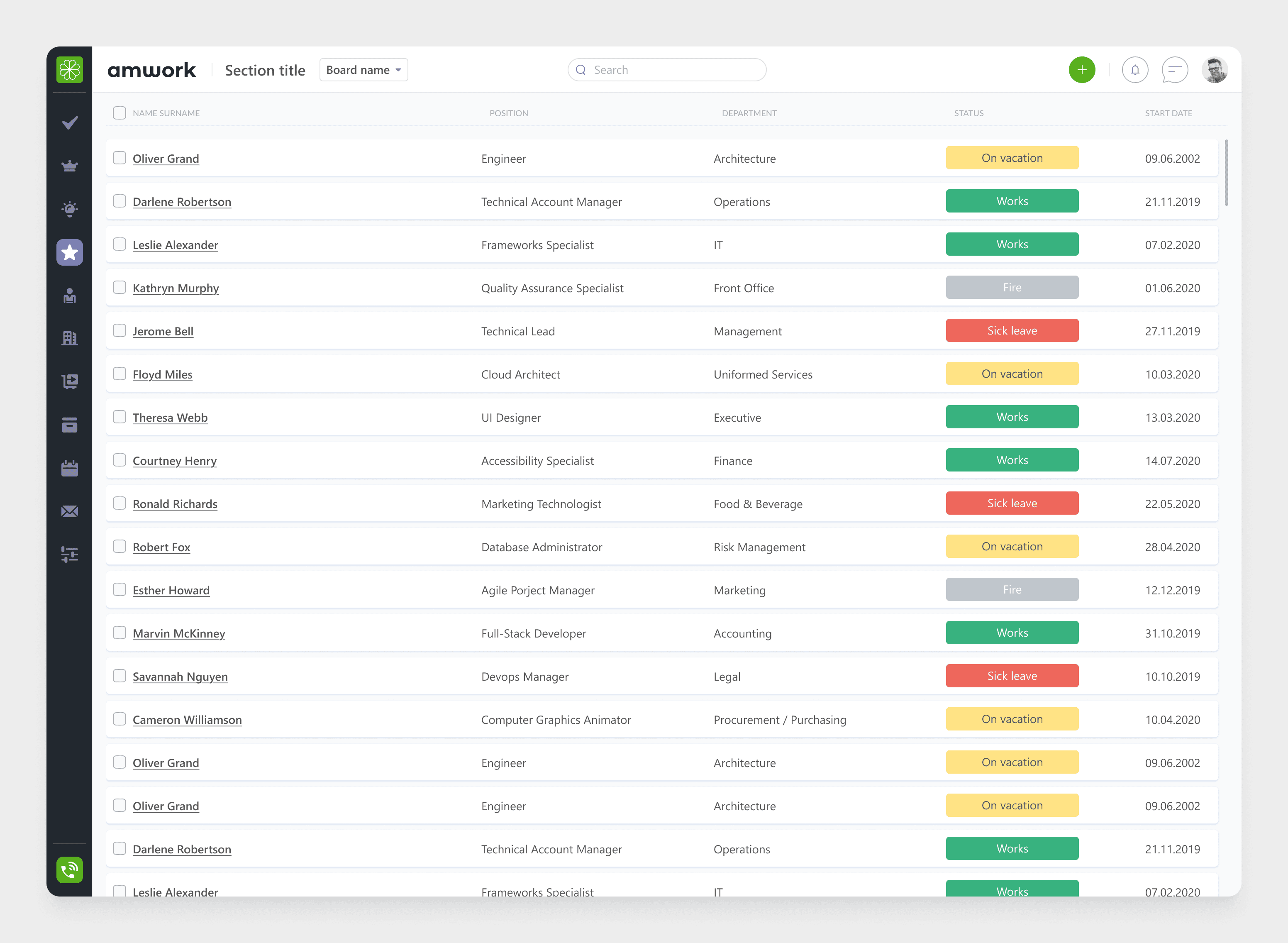Select Floyd Miles row checkbox

click(x=119, y=374)
